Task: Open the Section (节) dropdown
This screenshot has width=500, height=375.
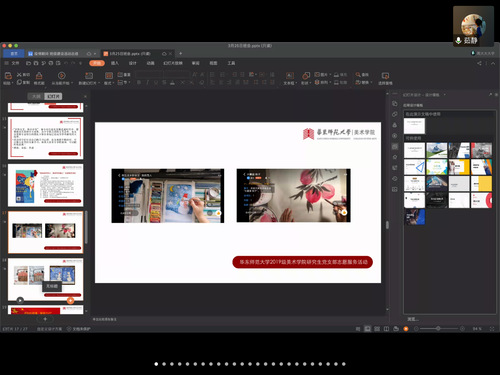Action: click(123, 82)
